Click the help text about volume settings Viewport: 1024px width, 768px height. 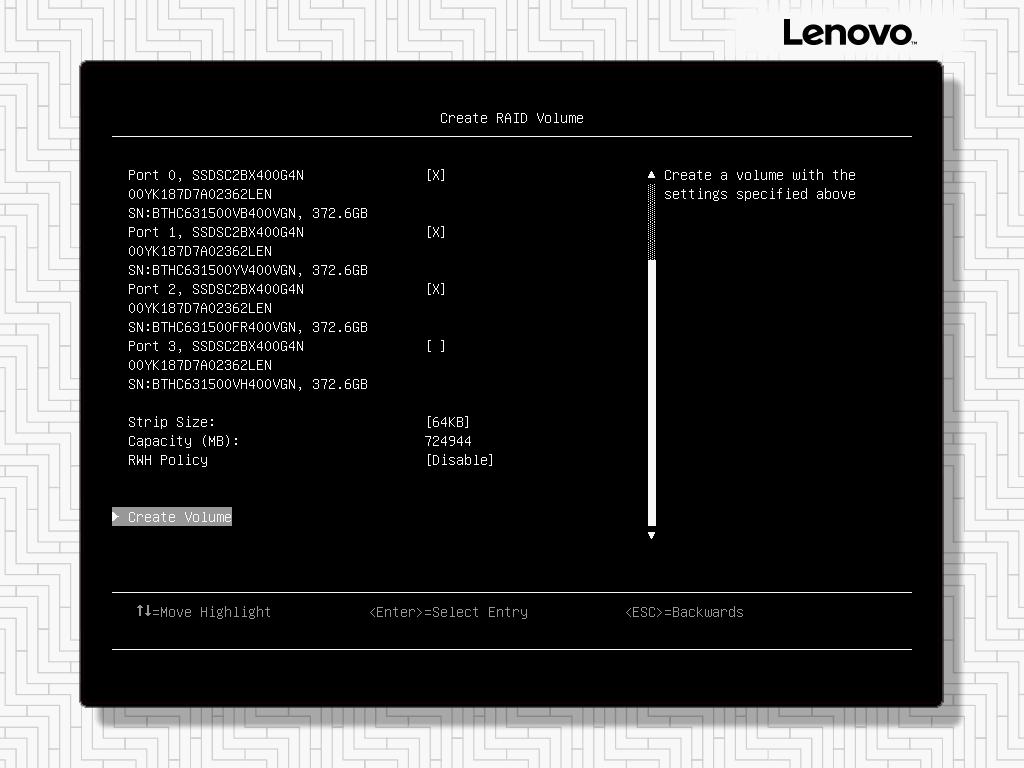click(759, 184)
